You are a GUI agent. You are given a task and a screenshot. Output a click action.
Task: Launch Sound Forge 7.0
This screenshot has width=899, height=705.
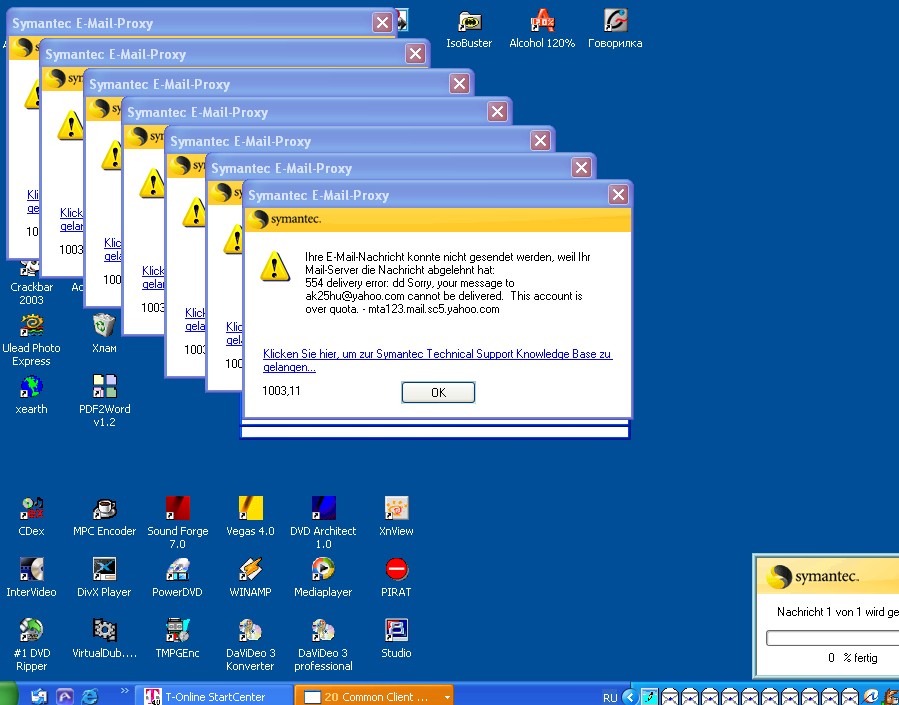[x=178, y=523]
